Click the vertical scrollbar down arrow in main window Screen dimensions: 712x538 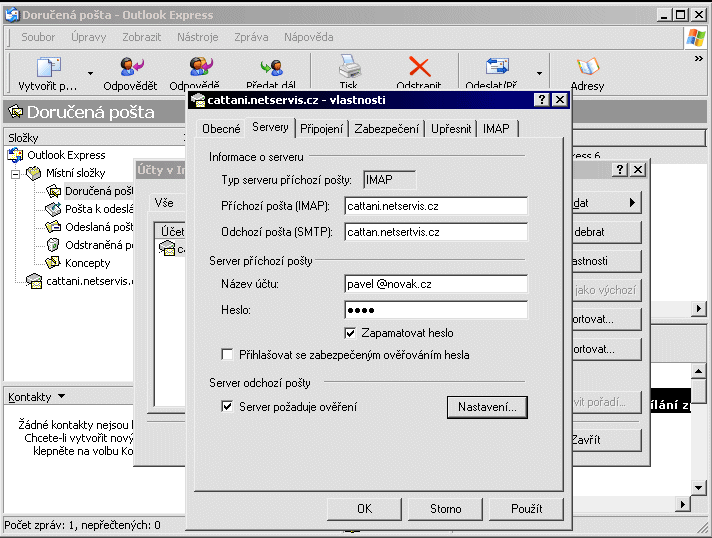pos(698,488)
